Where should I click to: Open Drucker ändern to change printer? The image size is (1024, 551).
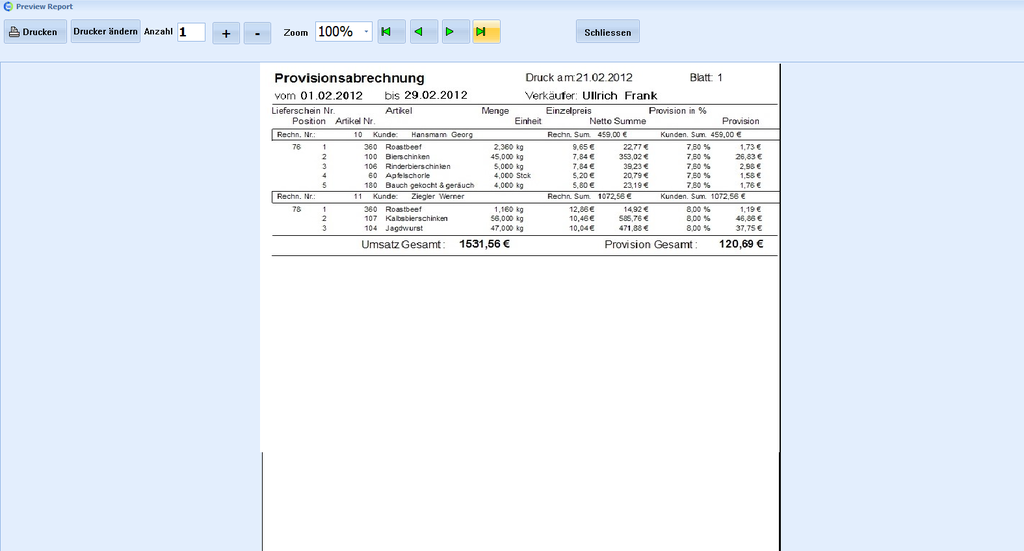pos(105,31)
